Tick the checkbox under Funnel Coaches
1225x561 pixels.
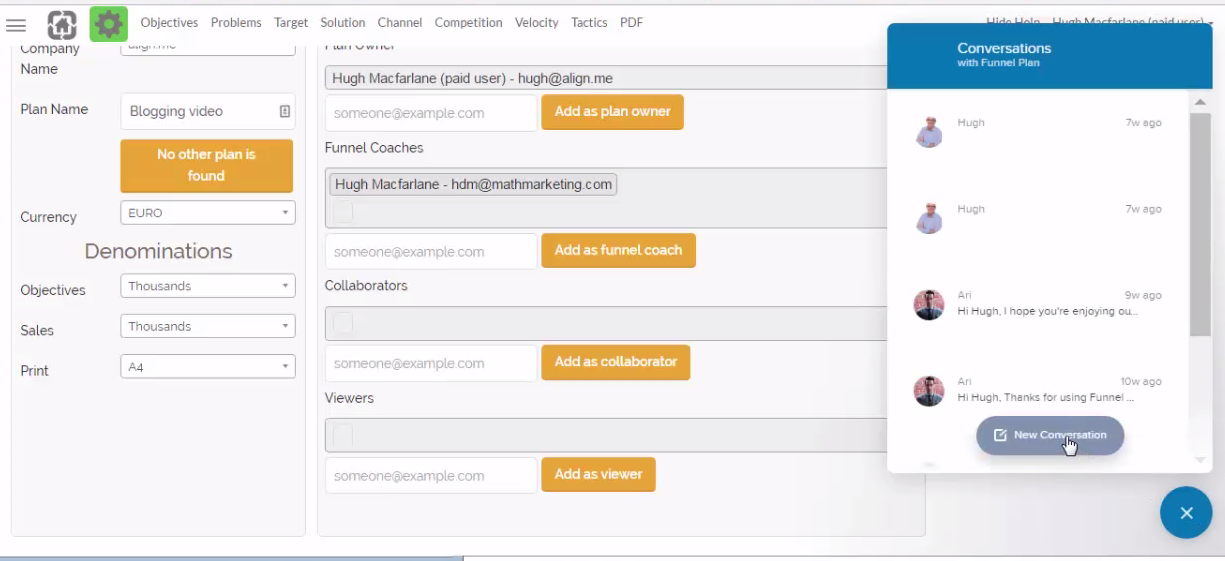[342, 212]
